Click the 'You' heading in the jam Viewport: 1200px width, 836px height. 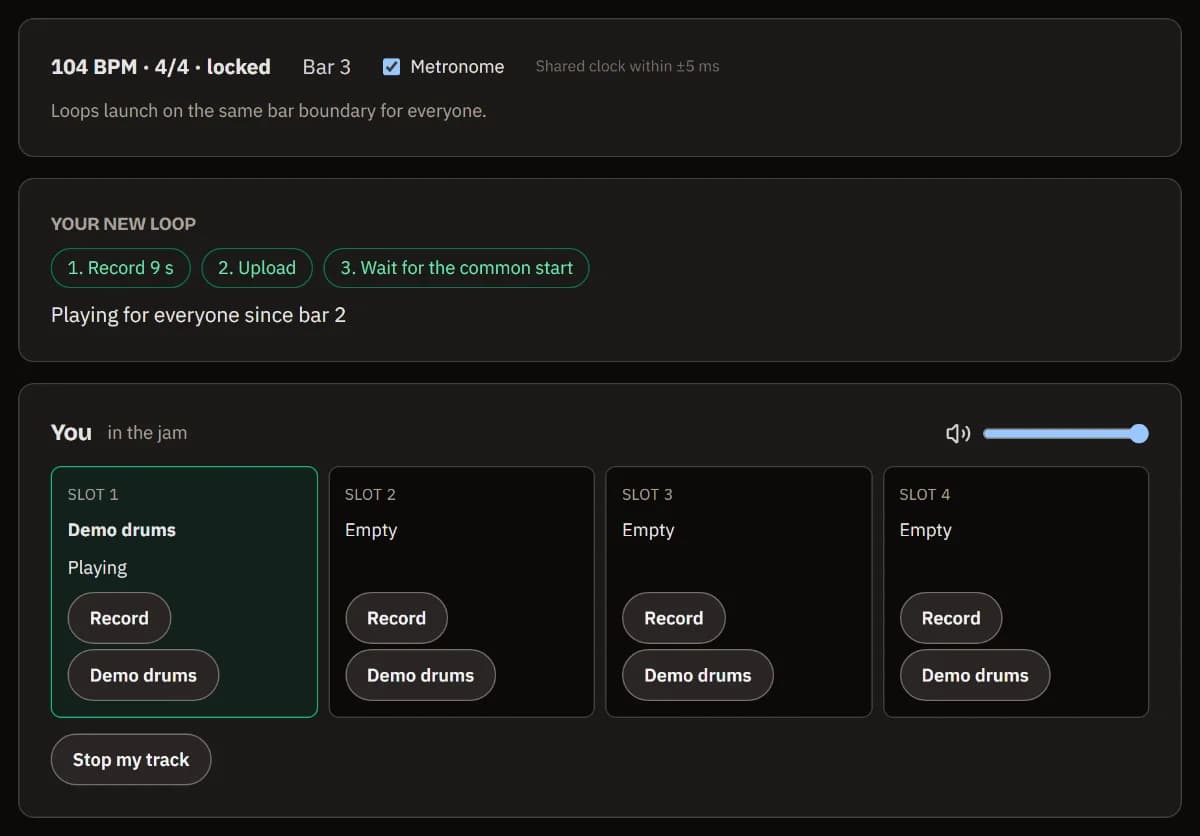click(71, 432)
